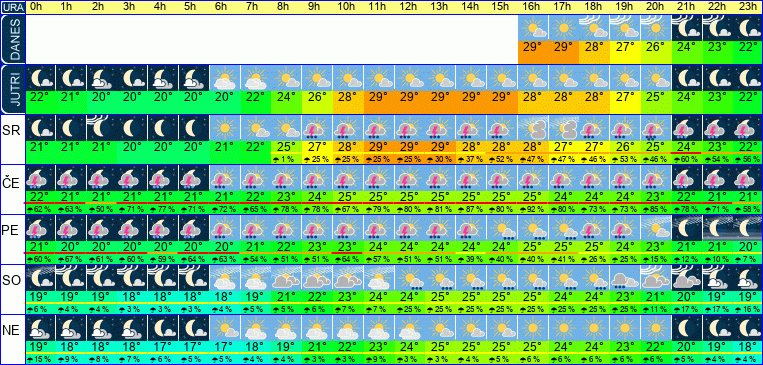Open the JUTRI day tab
The image size is (763, 365).
pos(12,90)
